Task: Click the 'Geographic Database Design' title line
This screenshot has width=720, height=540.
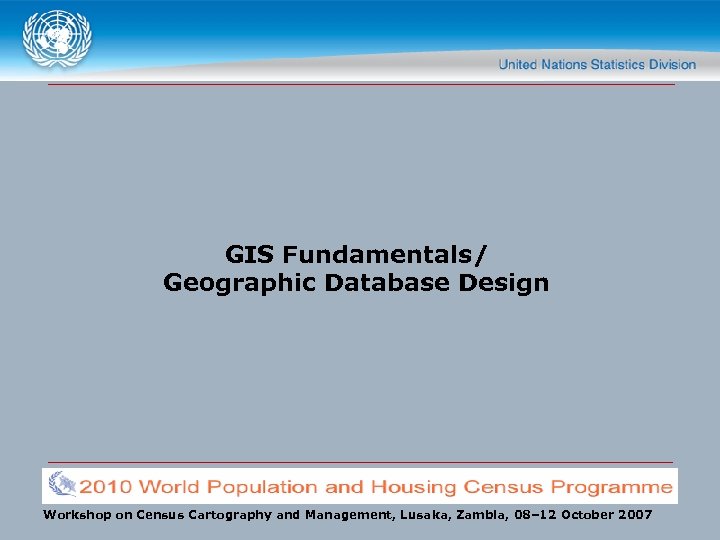Action: (x=356, y=283)
